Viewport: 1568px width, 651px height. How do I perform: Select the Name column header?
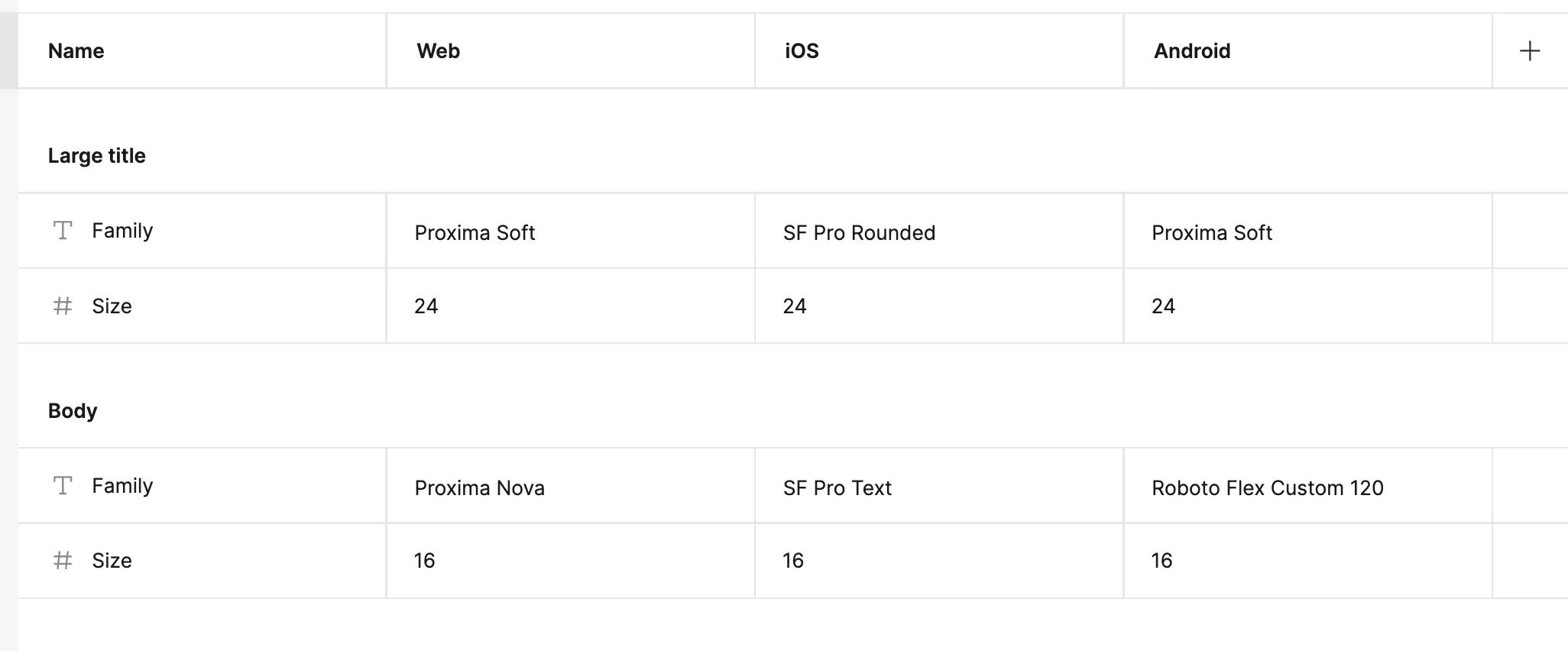(x=202, y=51)
